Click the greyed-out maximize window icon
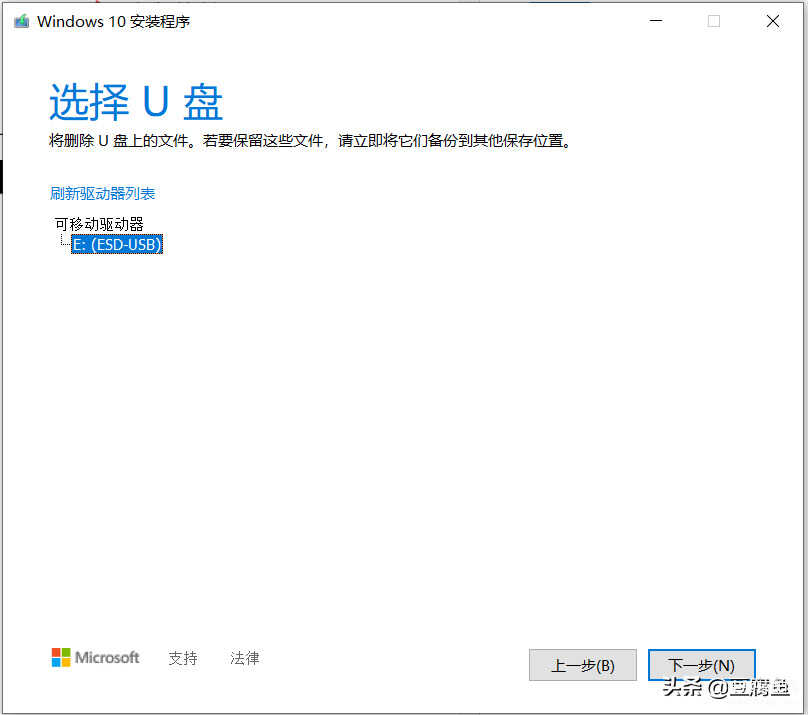Screen dimensions: 808x715 (714, 21)
